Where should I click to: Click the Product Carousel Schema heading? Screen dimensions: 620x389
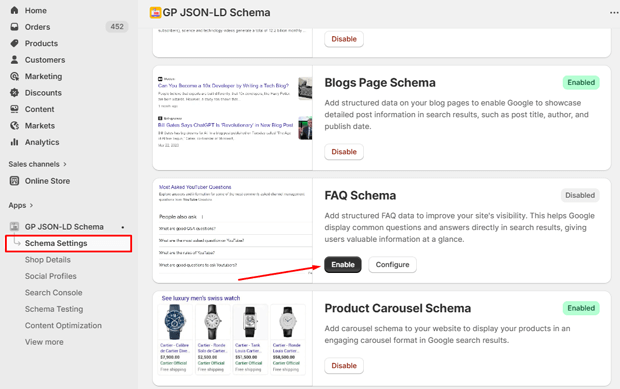pyautogui.click(x=398, y=308)
